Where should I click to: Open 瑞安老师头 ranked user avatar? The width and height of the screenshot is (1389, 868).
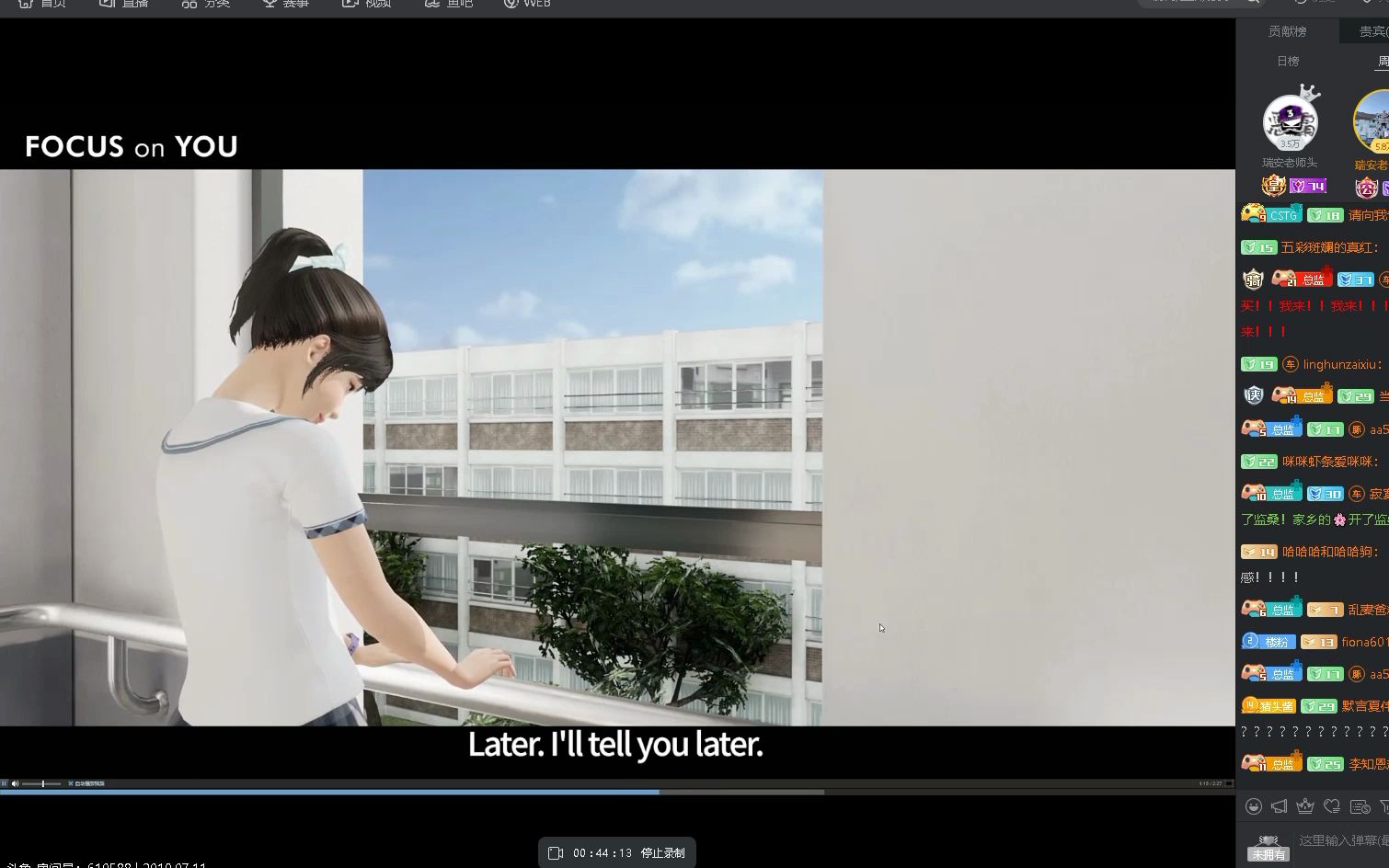point(1290,121)
